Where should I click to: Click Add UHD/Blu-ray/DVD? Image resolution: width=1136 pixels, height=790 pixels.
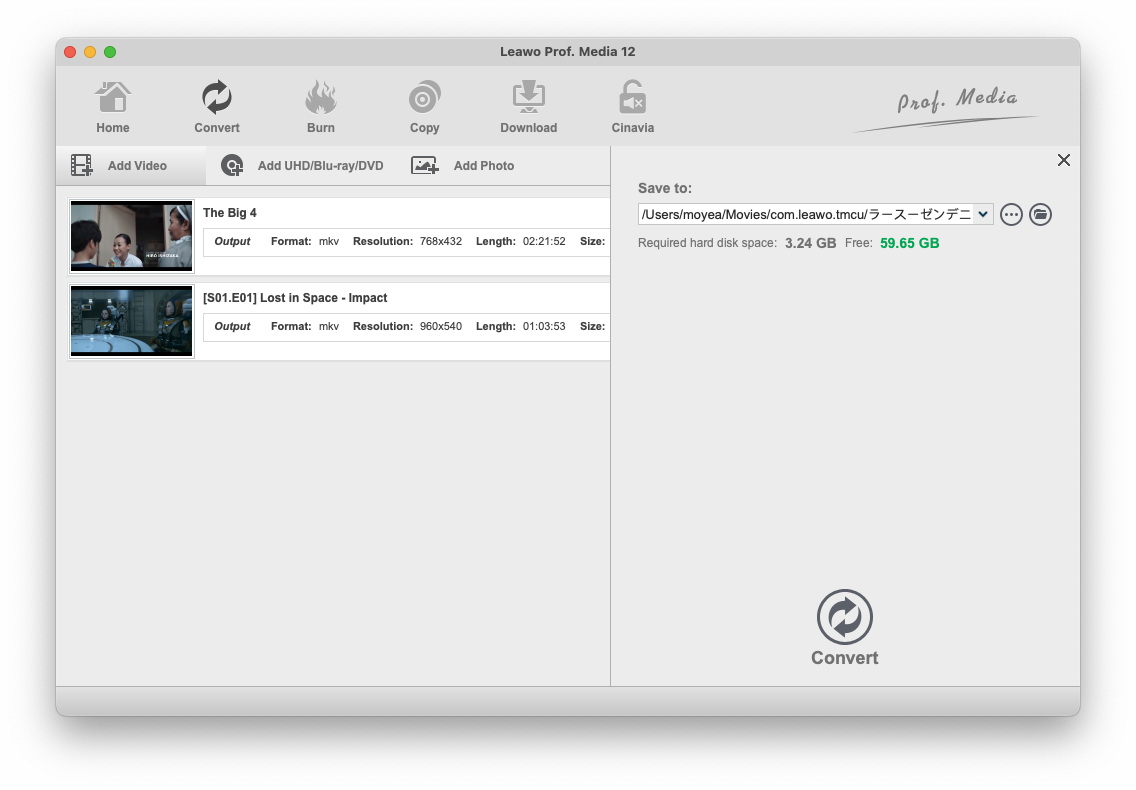coord(302,166)
